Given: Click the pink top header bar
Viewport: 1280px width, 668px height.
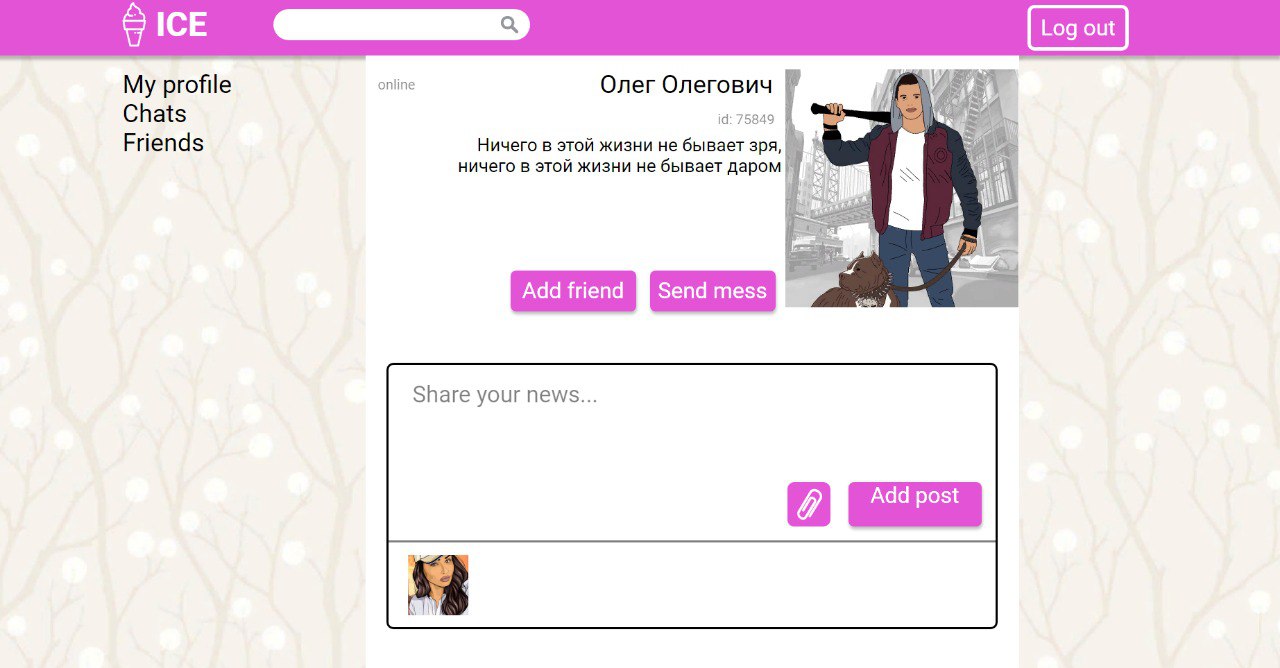Looking at the screenshot, I should pyautogui.click(x=640, y=27).
